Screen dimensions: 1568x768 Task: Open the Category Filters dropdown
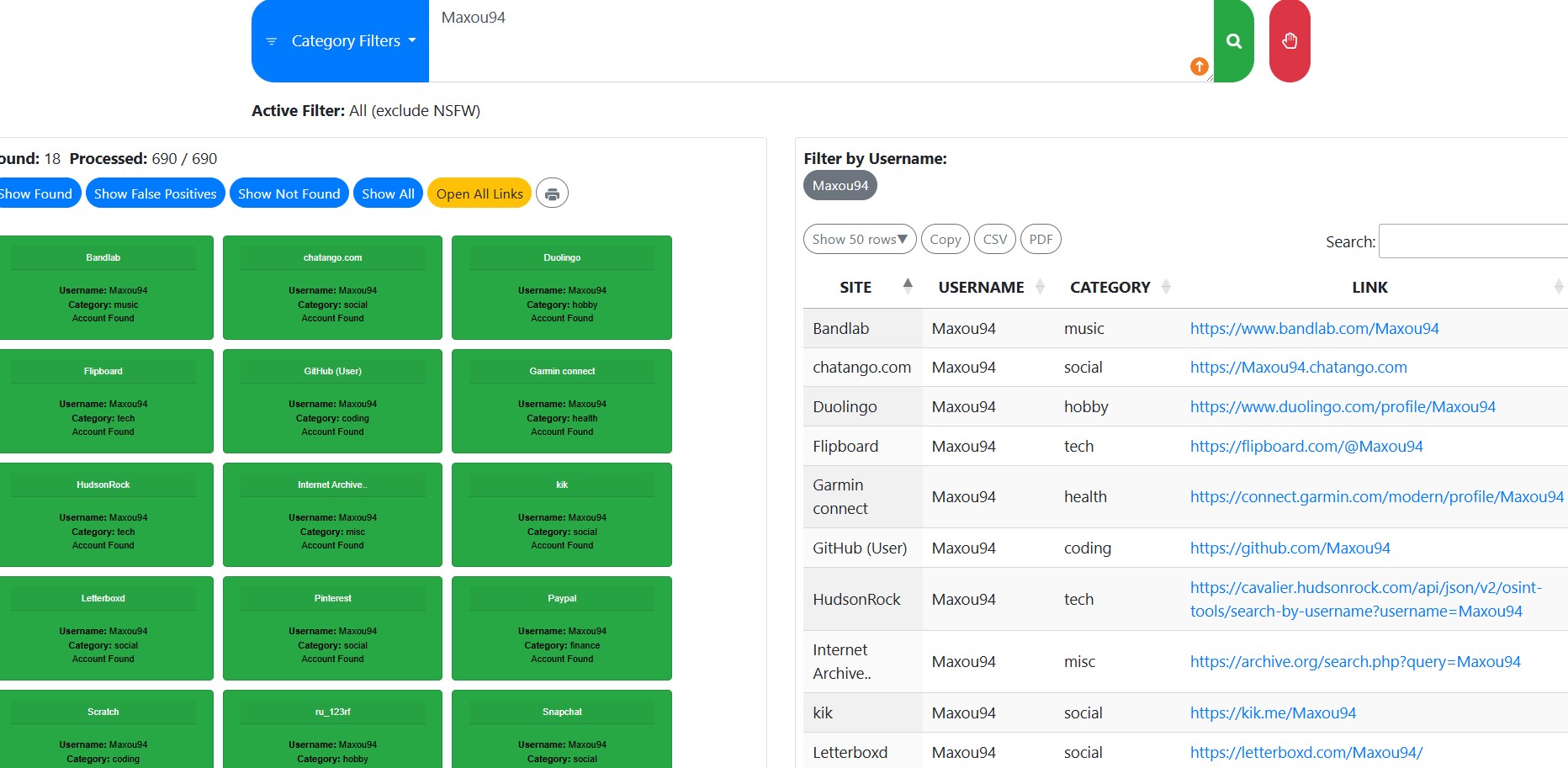point(341,41)
